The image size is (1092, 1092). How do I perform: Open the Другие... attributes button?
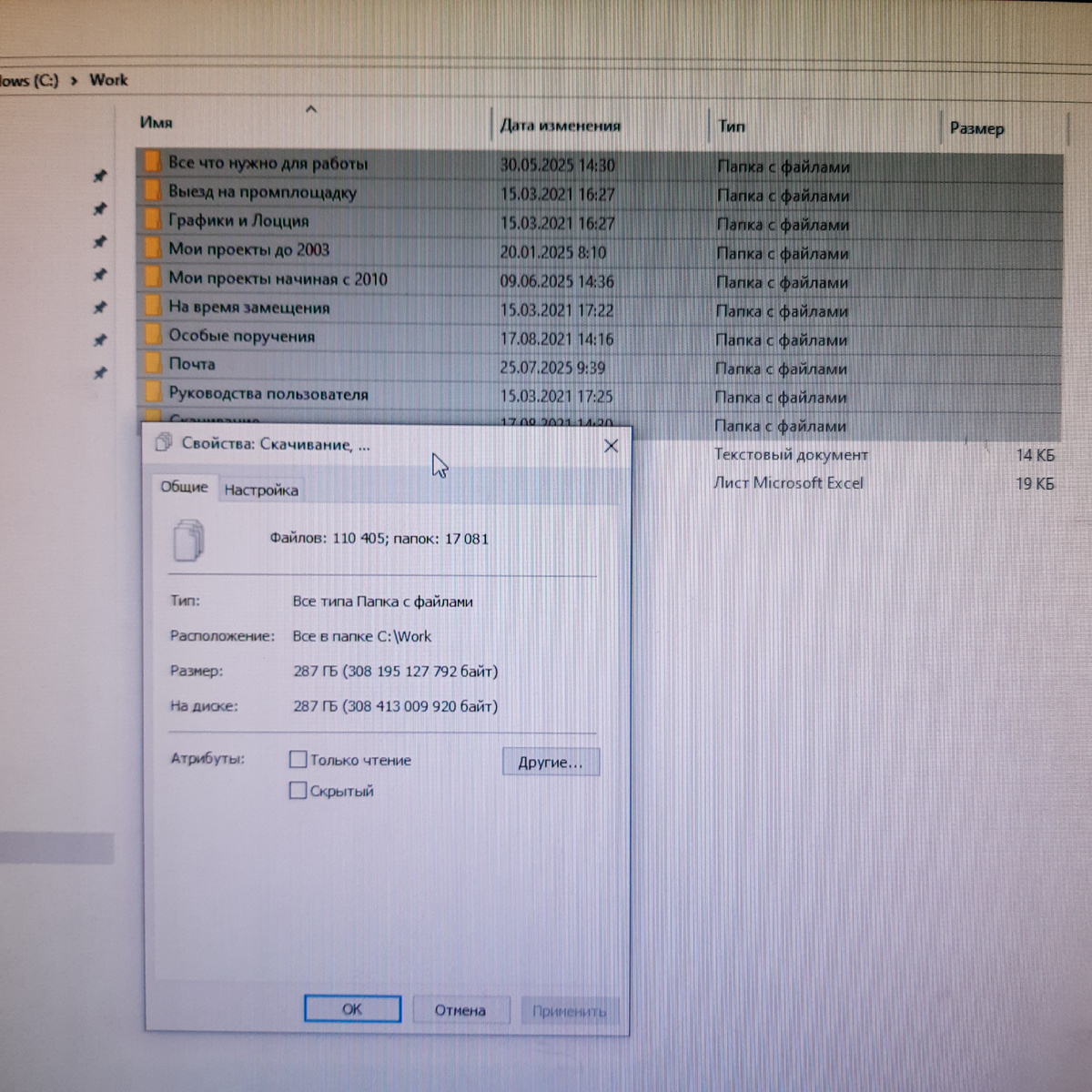click(x=551, y=762)
